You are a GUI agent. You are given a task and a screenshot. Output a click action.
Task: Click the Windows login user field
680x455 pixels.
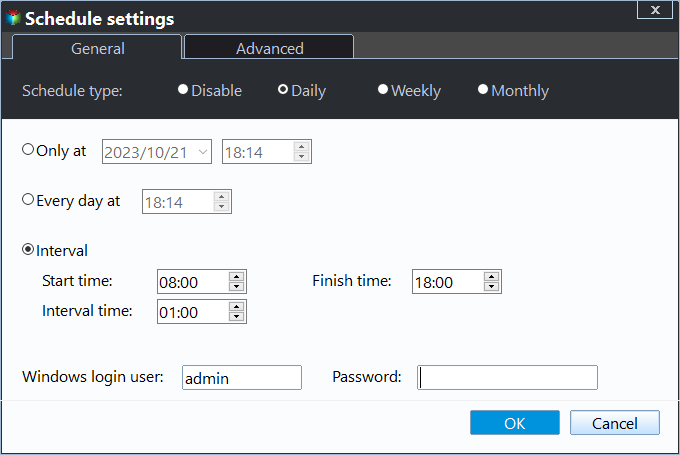click(242, 377)
